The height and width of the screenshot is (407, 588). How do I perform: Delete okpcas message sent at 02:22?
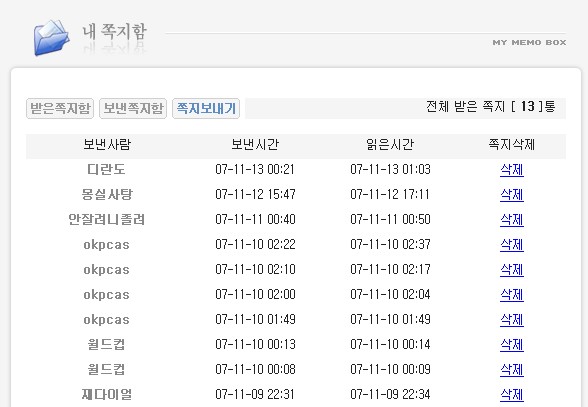(512, 245)
